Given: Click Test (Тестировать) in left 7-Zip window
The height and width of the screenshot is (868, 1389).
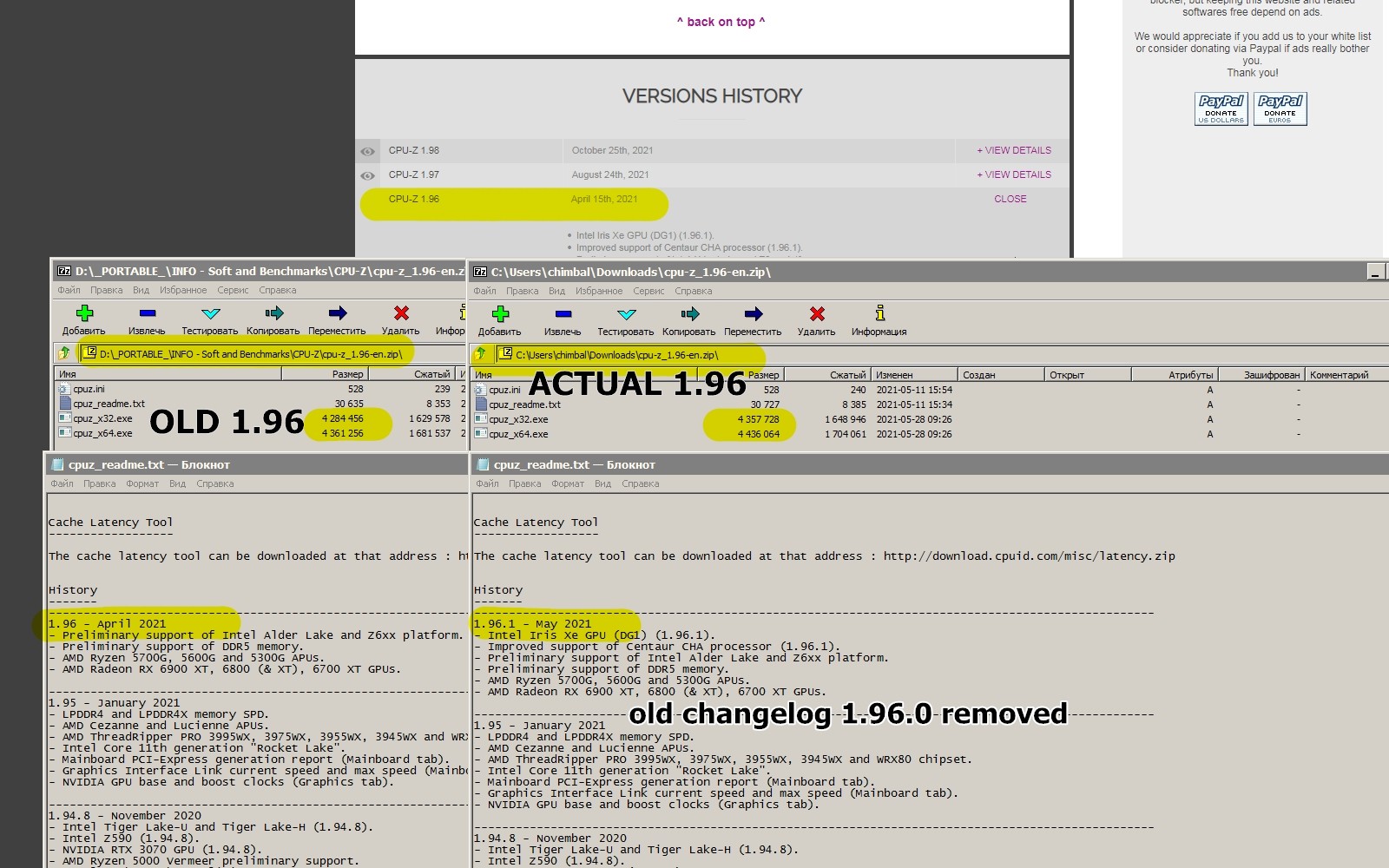Looking at the screenshot, I should pos(210,319).
